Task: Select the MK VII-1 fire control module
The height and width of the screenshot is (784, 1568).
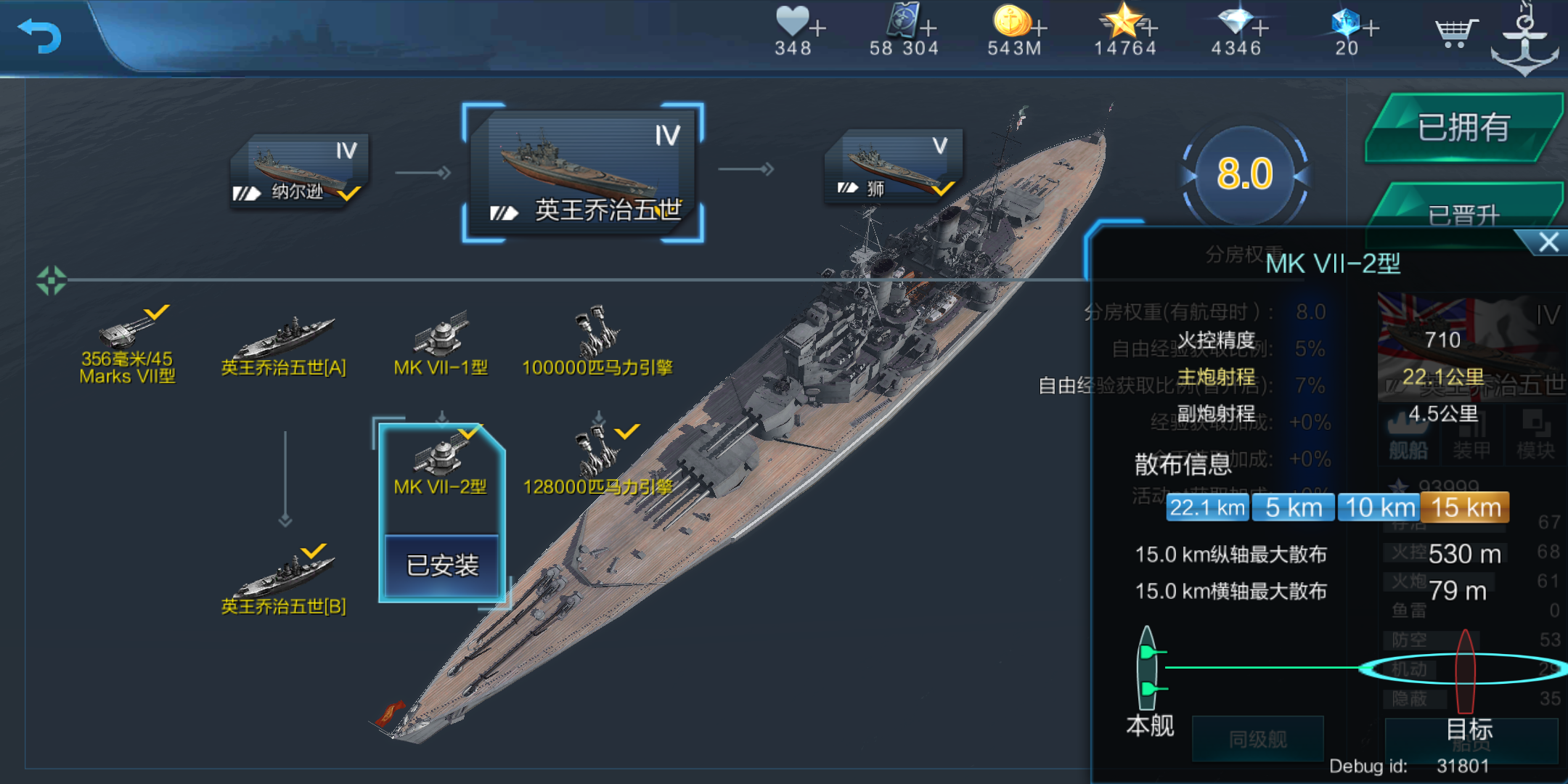Action: pos(441,346)
